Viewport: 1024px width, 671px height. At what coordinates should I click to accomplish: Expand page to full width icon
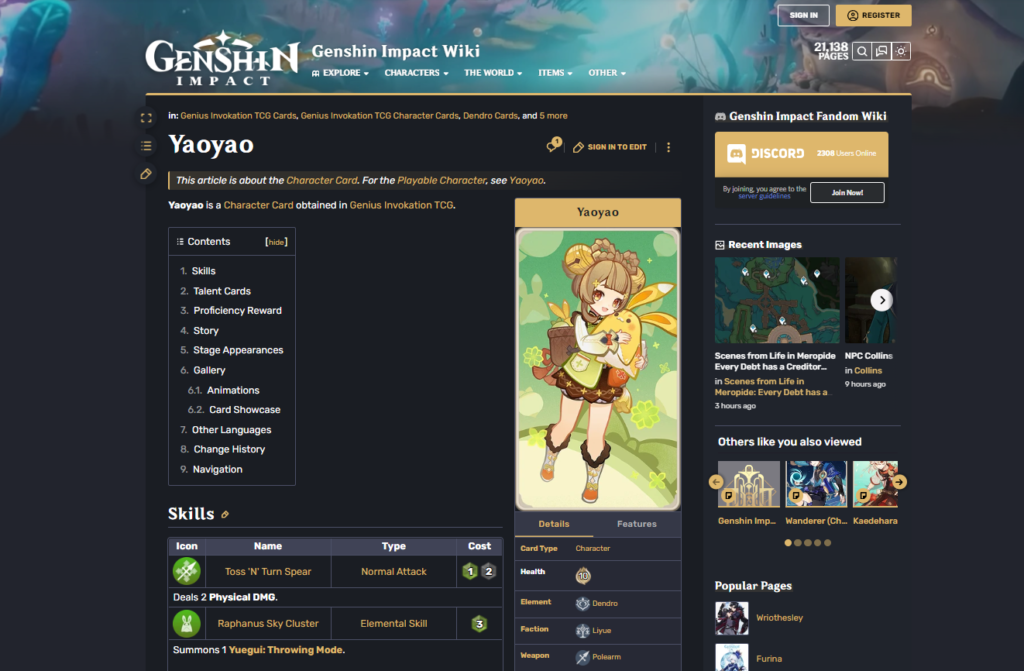[146, 118]
